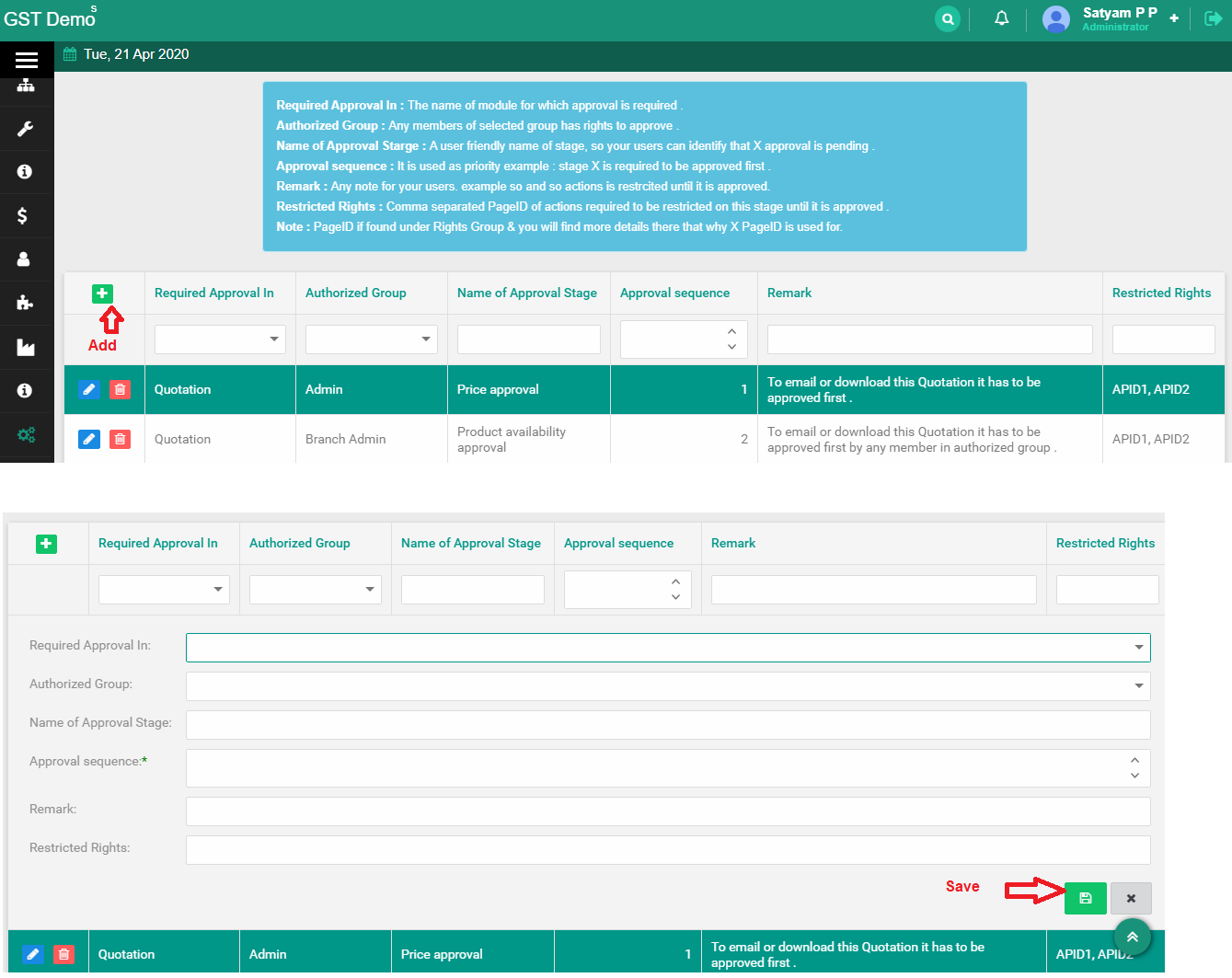
Task: Click the green Add row plus icon
Action: pyautogui.click(x=102, y=293)
